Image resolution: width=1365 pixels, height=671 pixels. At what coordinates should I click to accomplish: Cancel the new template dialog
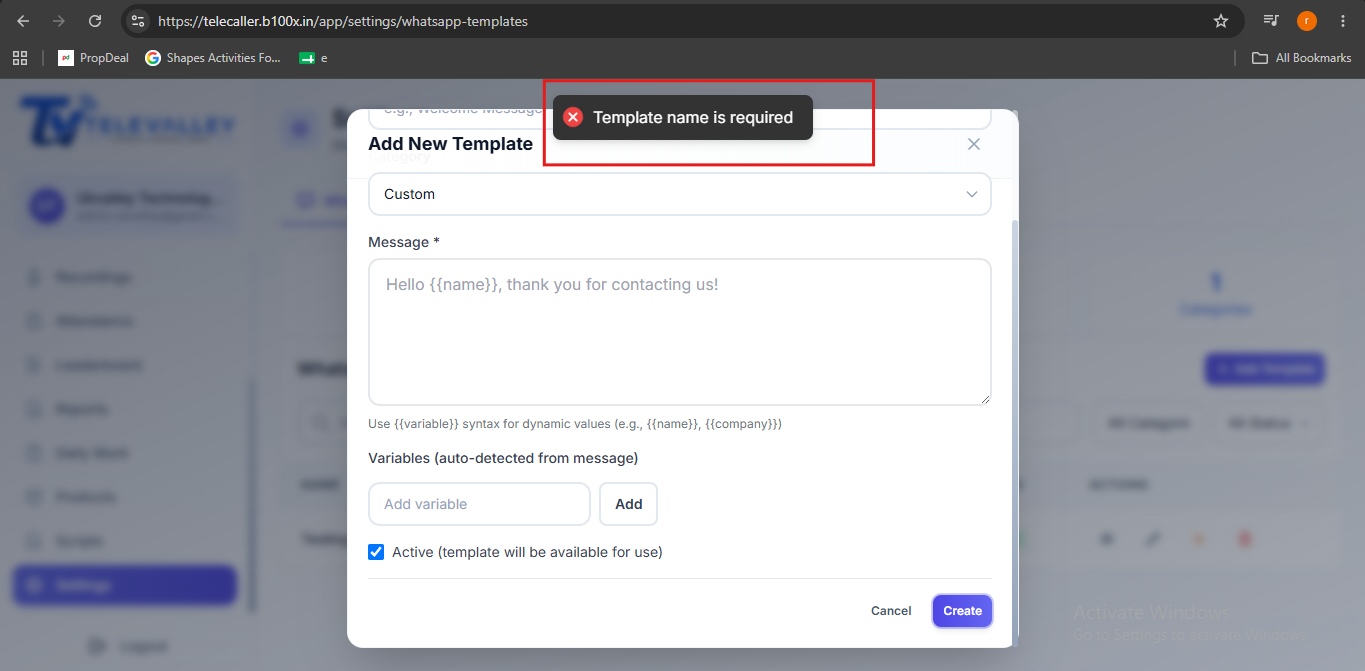[x=891, y=611]
